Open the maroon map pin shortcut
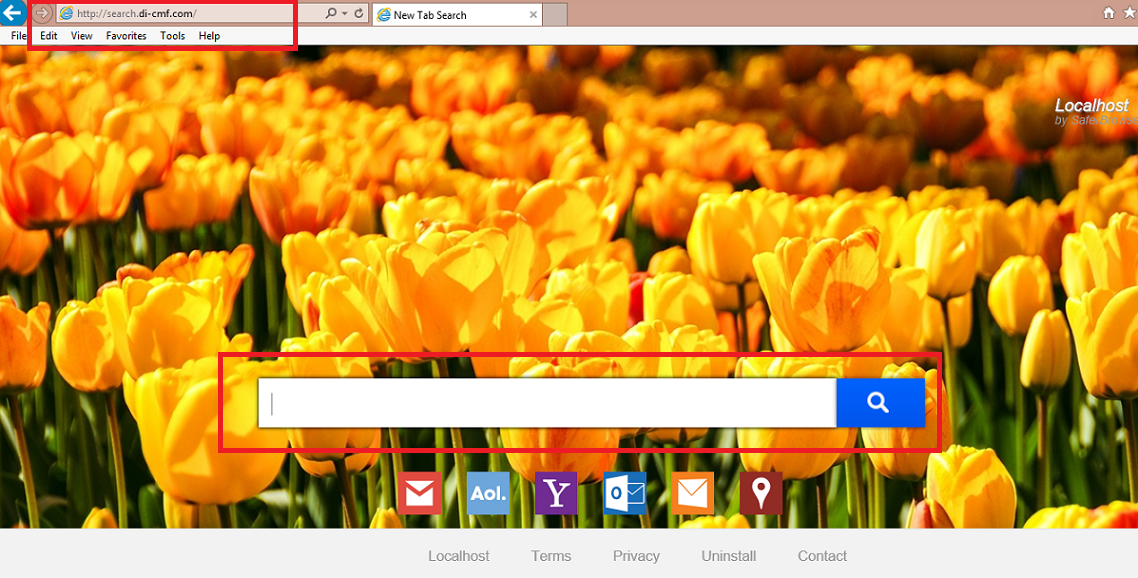 pyautogui.click(x=761, y=494)
